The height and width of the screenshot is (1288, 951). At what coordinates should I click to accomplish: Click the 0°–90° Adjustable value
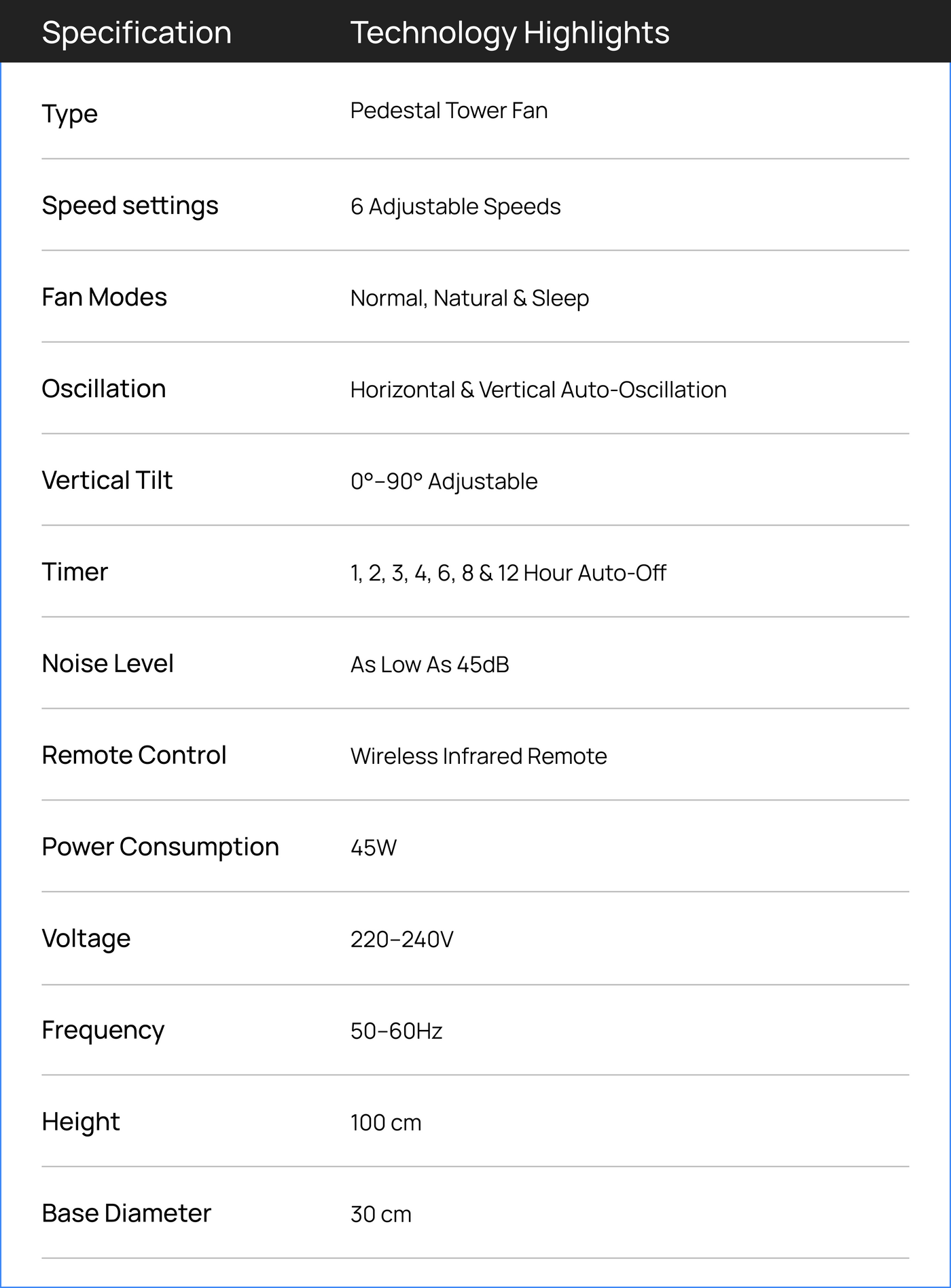[x=444, y=481]
